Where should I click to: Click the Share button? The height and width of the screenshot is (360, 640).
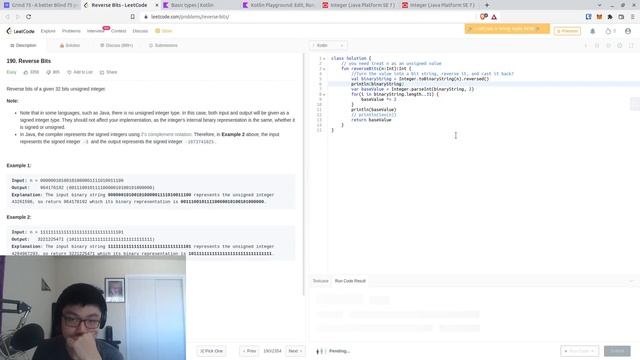point(108,72)
